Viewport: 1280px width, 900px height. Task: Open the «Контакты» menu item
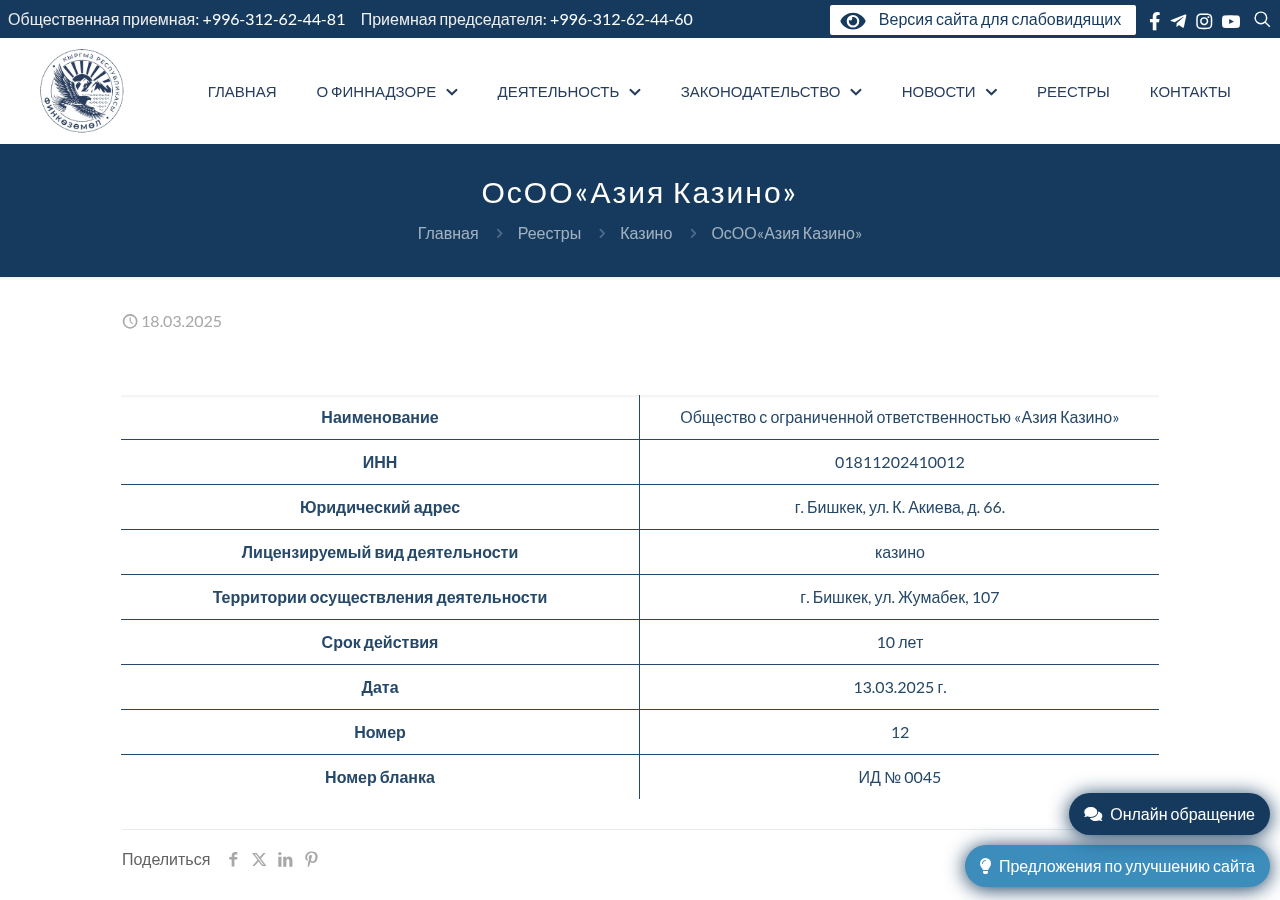pyautogui.click(x=1190, y=92)
